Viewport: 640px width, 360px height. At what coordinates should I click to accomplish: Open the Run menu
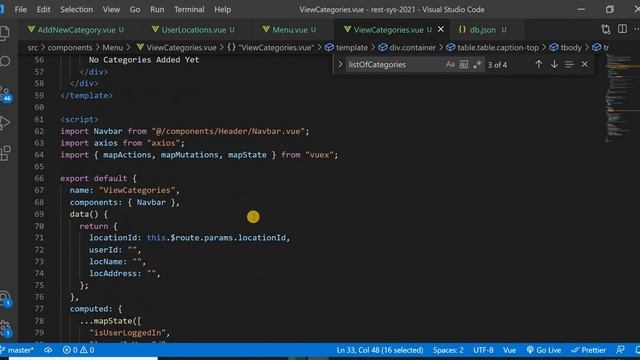click(157, 9)
